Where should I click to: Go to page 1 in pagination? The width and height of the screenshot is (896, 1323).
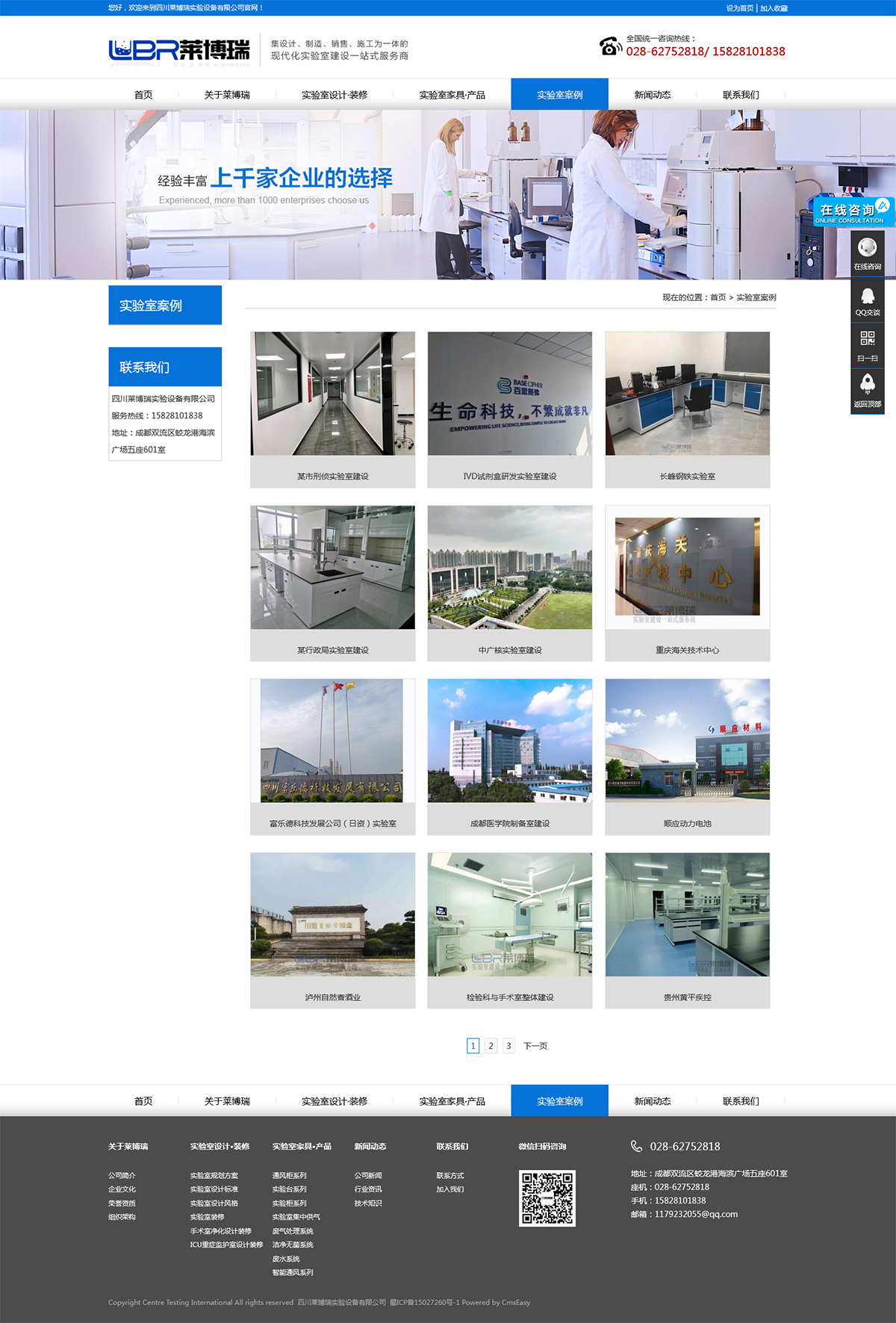click(473, 1046)
